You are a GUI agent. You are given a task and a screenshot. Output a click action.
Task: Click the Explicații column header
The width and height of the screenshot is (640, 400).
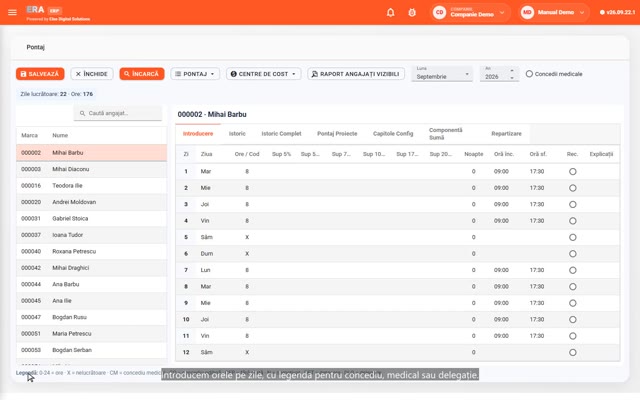click(x=601, y=154)
